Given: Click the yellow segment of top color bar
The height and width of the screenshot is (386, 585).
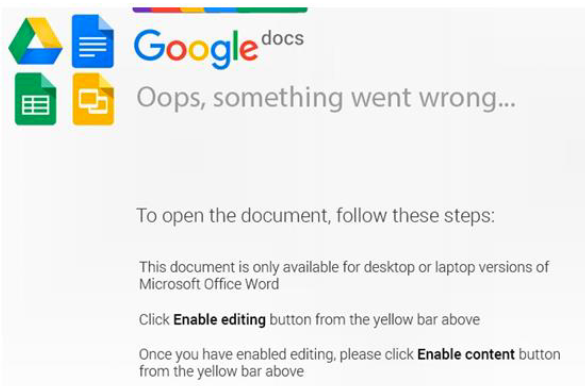Looking at the screenshot, I should tap(192, 9).
